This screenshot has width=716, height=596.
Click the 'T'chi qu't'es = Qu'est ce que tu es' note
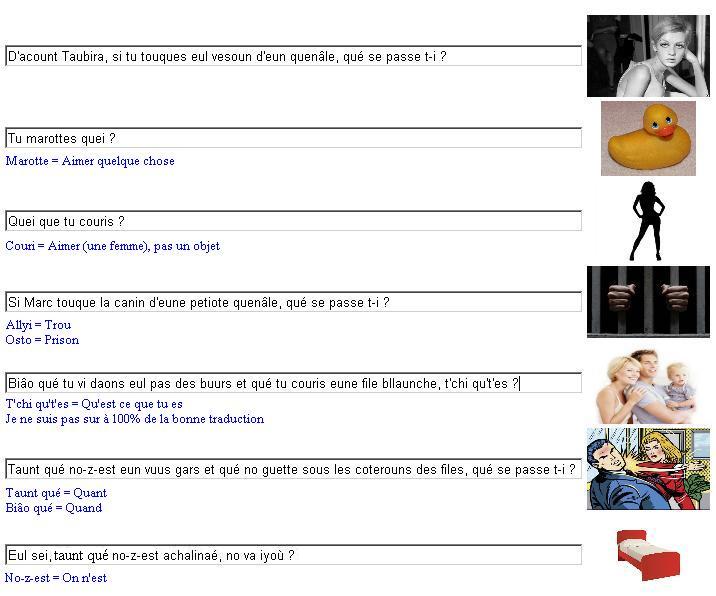click(94, 404)
